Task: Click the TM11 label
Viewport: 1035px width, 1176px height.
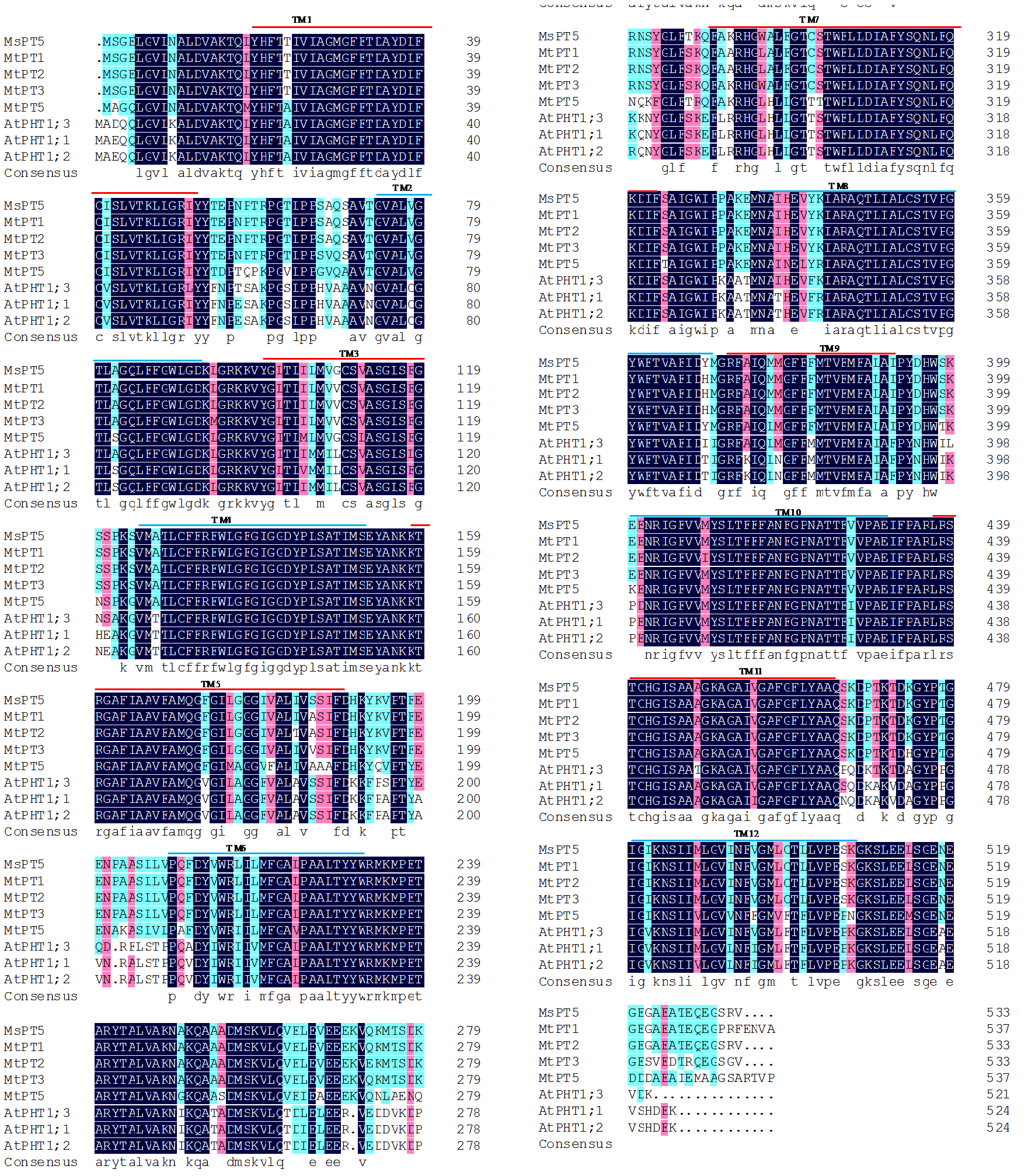Action: [750, 671]
